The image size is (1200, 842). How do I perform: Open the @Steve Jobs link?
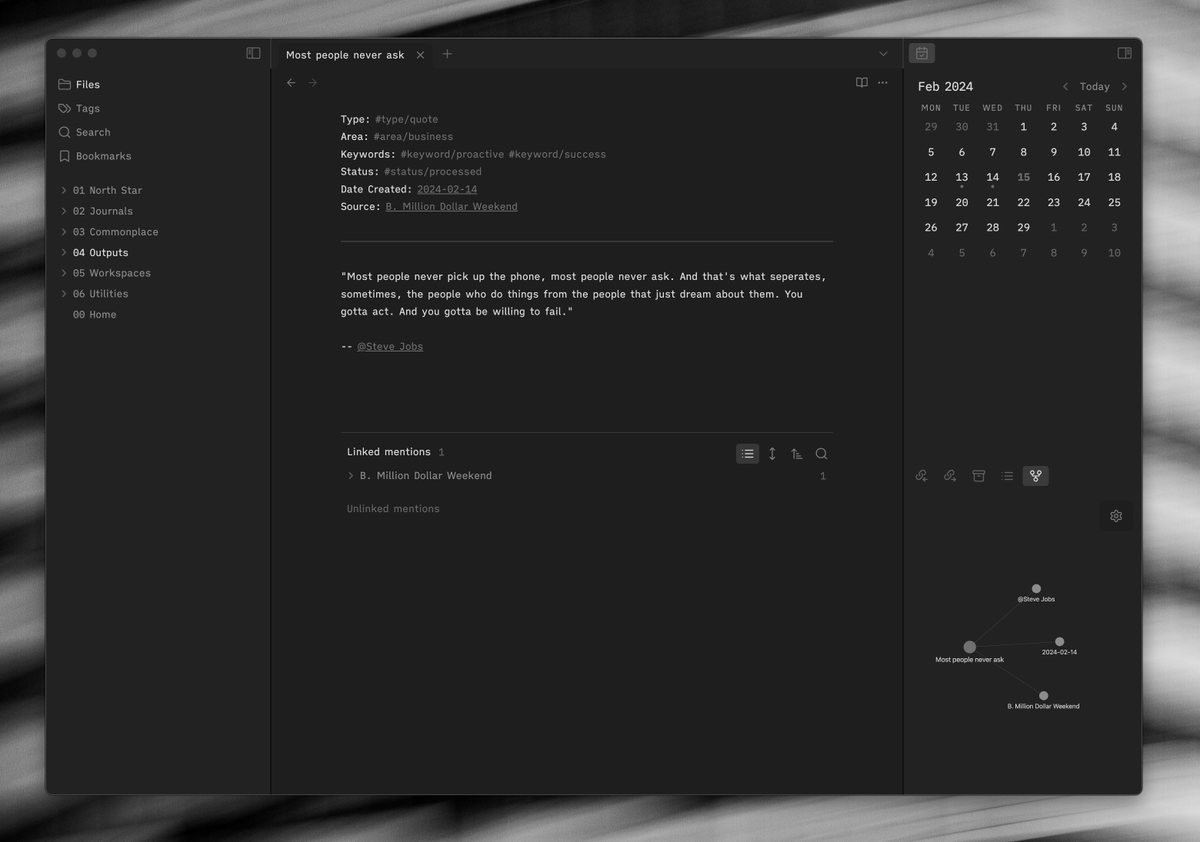390,347
